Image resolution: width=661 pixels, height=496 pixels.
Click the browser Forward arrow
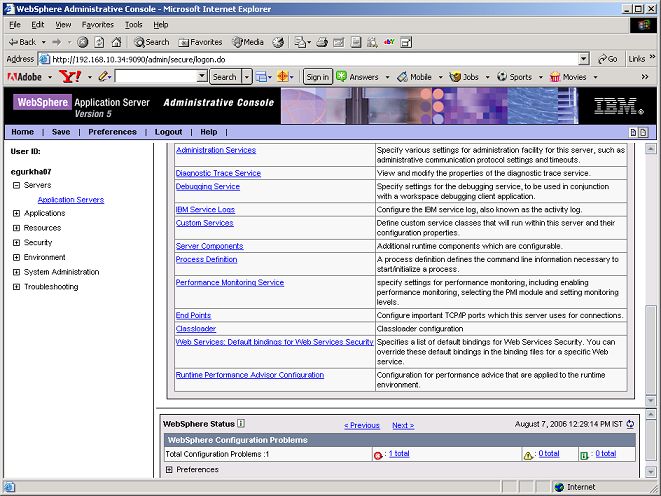(x=56, y=42)
